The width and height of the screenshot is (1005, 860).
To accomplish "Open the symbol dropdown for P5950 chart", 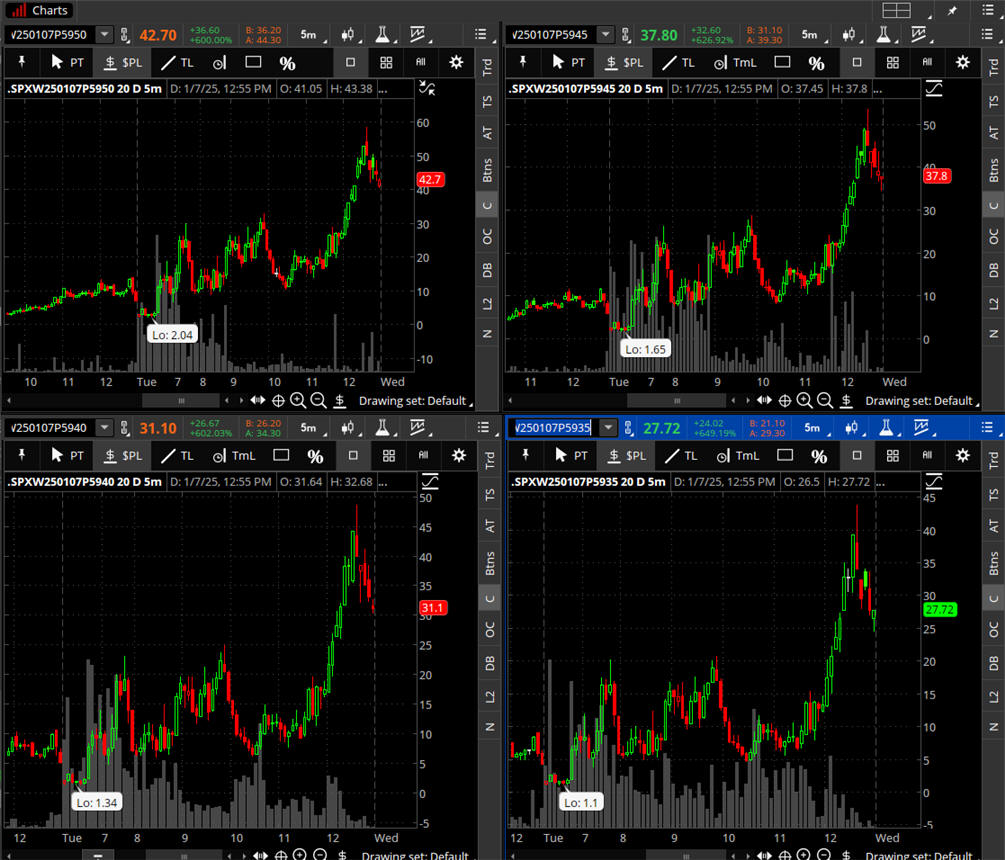I will (104, 35).
